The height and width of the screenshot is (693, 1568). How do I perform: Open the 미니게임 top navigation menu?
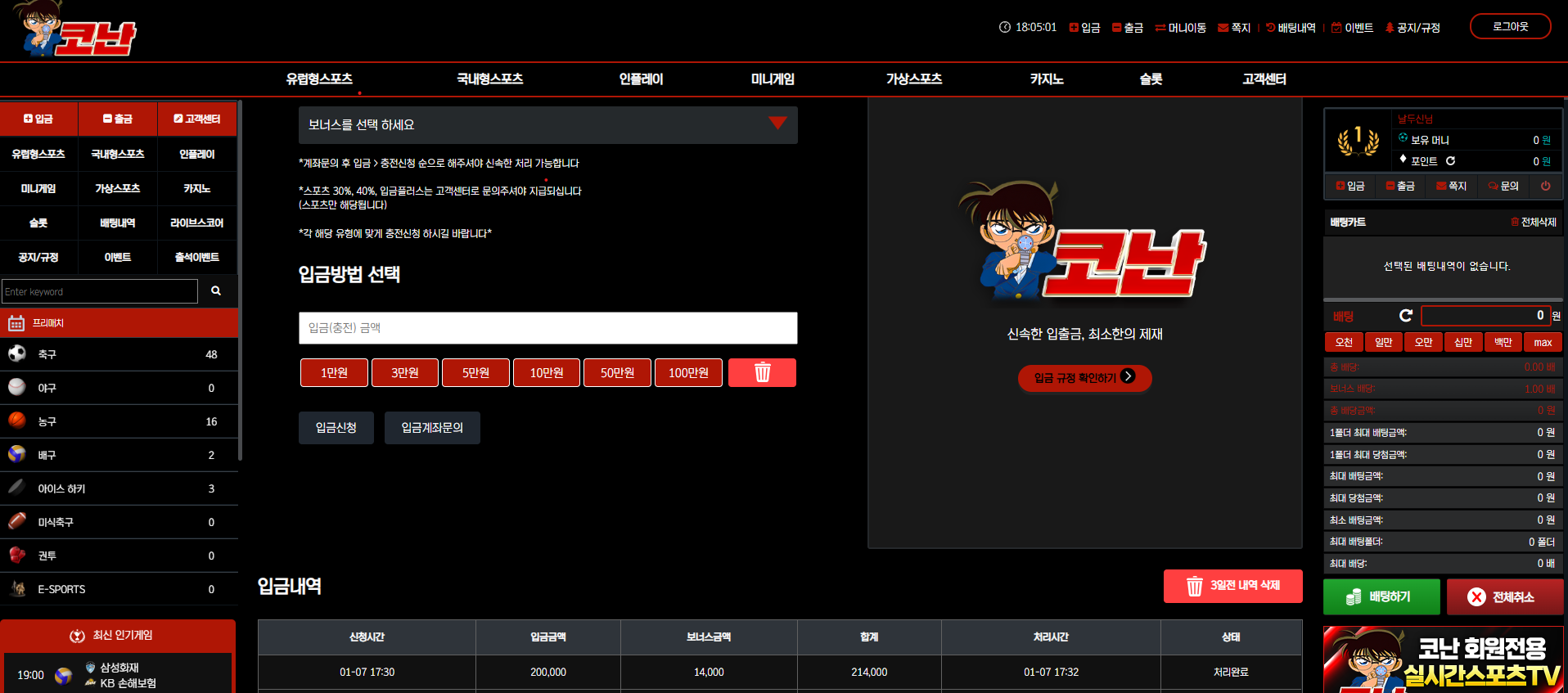pos(773,79)
